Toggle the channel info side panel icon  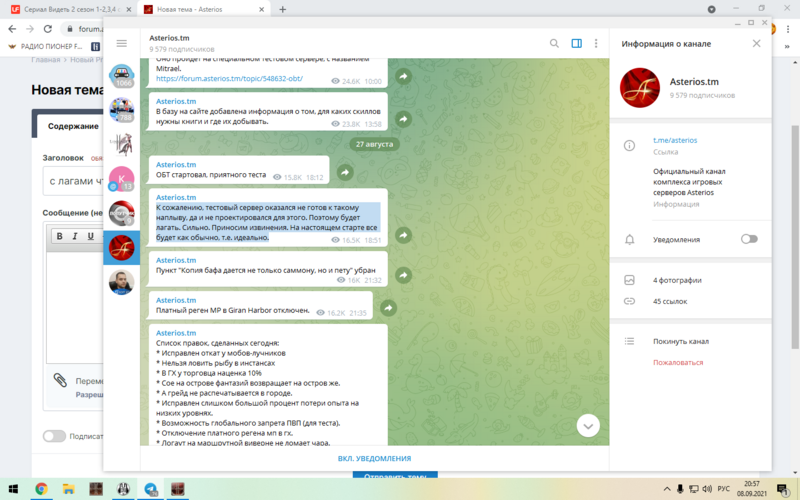point(577,43)
